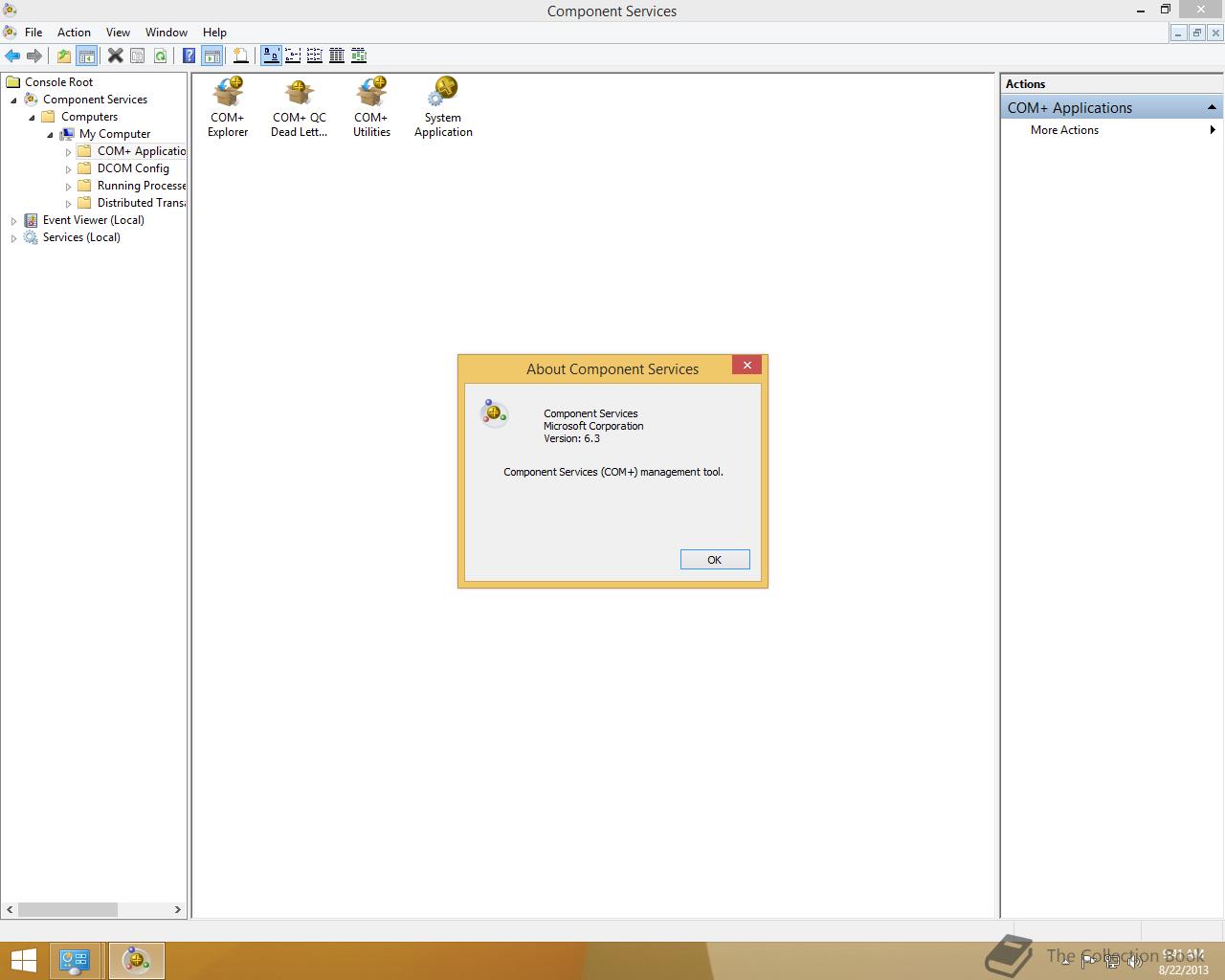Open the Help menu
Image resolution: width=1225 pixels, height=980 pixels.
click(x=214, y=32)
